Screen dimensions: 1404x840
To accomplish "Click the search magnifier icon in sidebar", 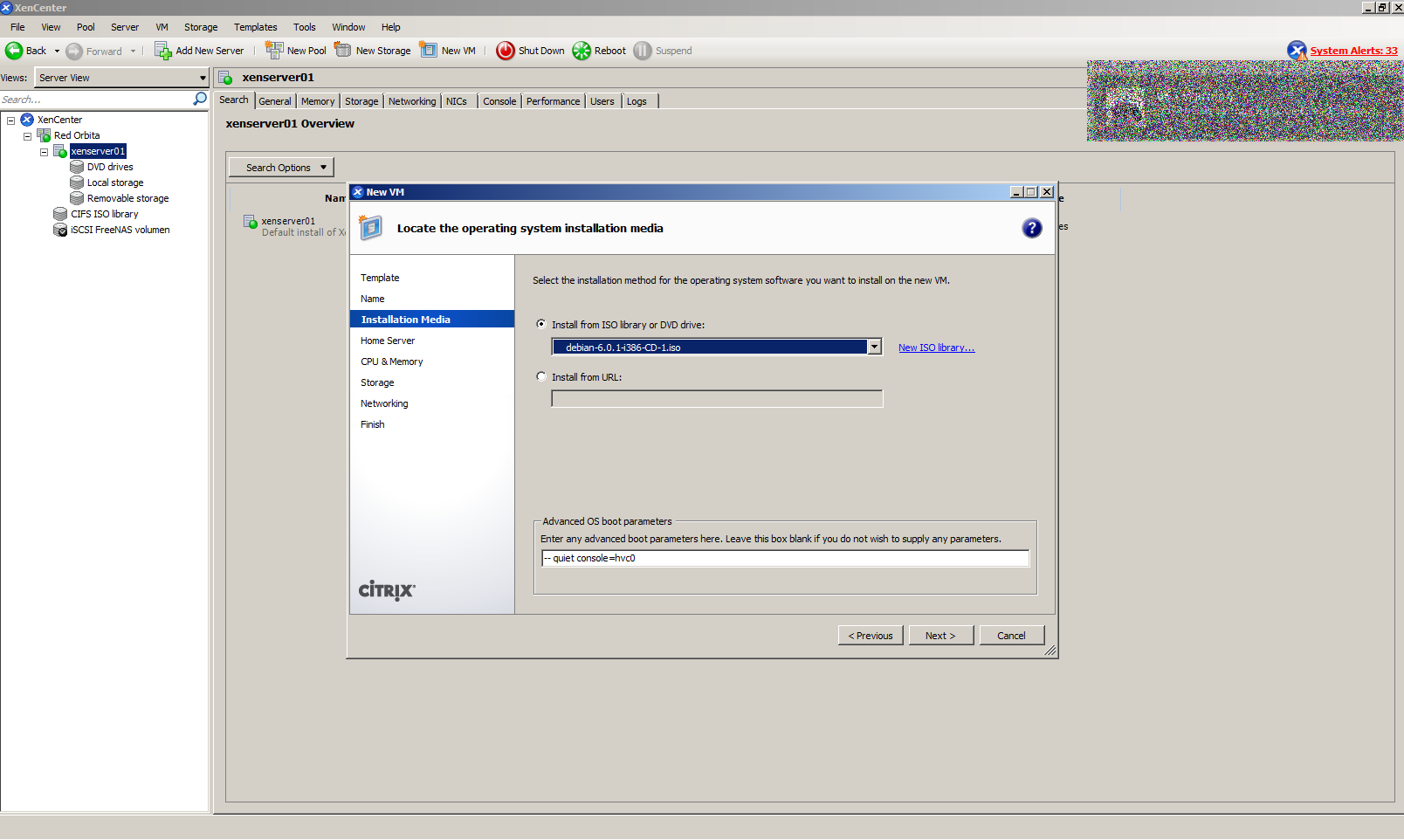I will (200, 100).
